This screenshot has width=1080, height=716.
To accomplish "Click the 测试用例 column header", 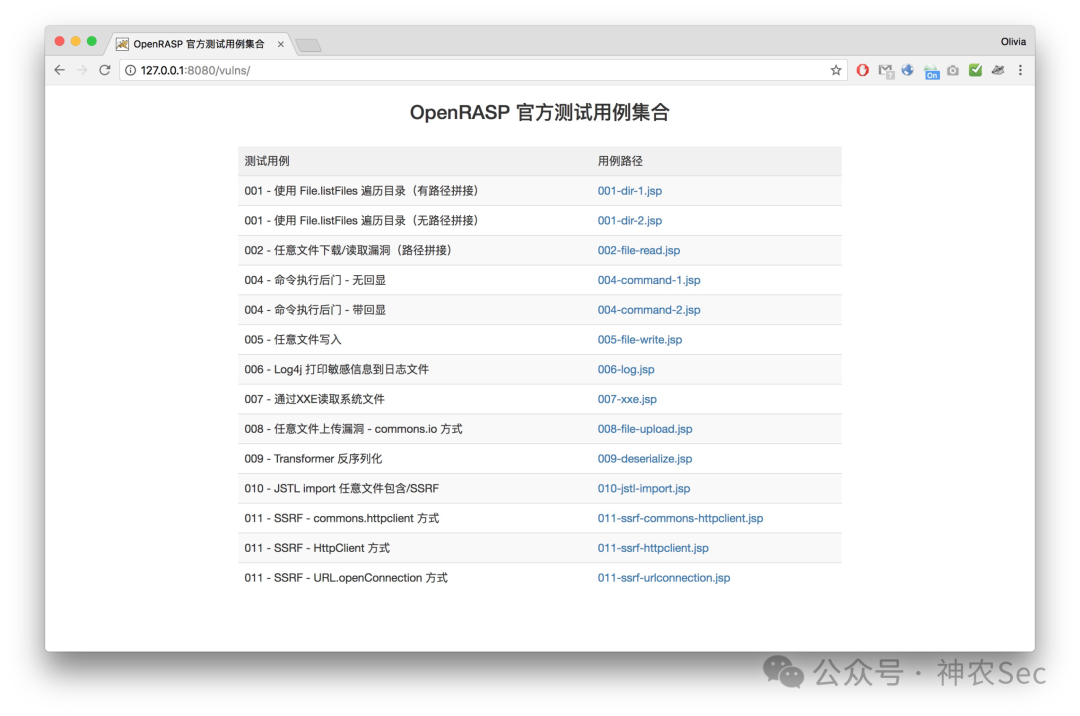I will (x=267, y=161).
